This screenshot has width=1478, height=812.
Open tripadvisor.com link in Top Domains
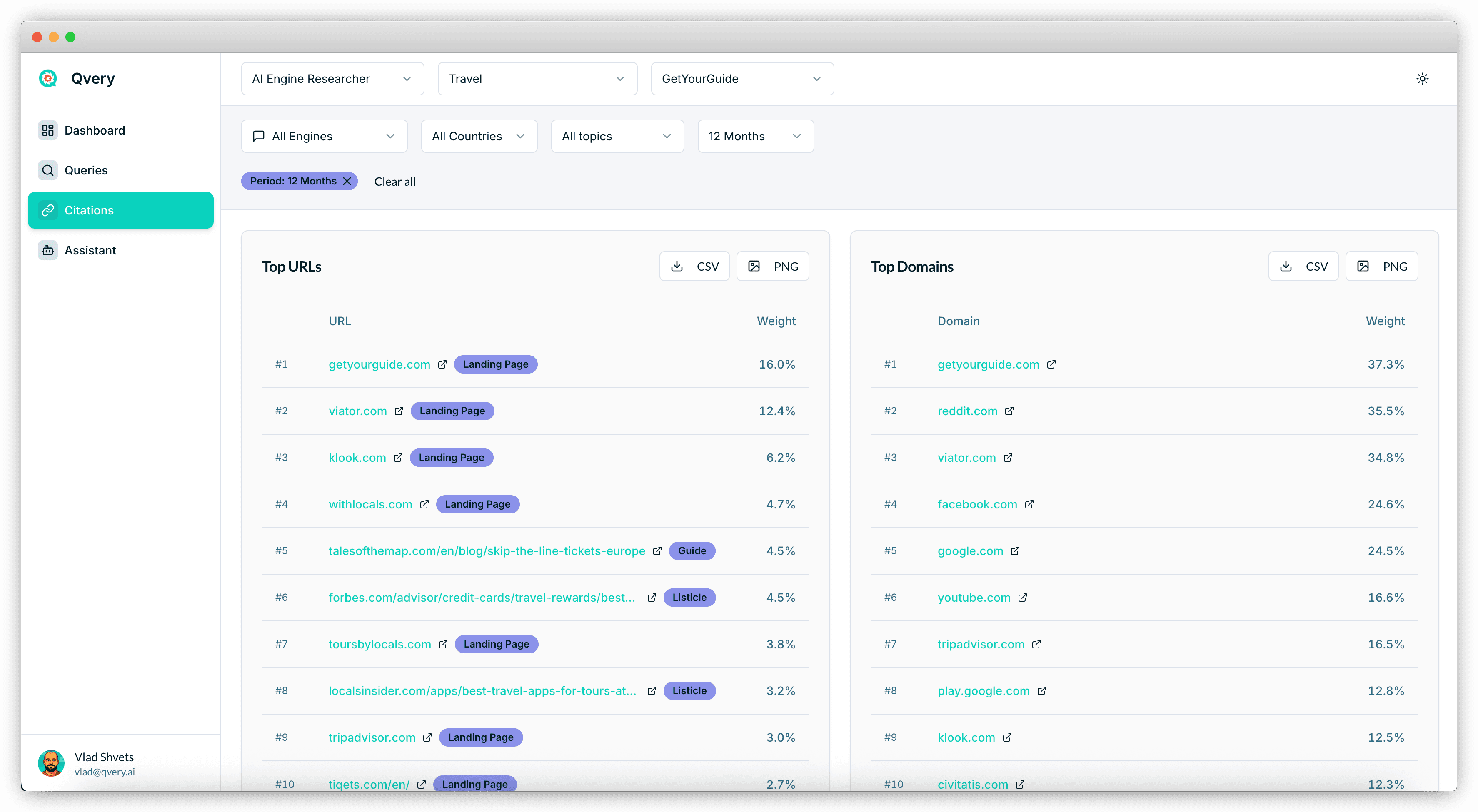pos(981,644)
